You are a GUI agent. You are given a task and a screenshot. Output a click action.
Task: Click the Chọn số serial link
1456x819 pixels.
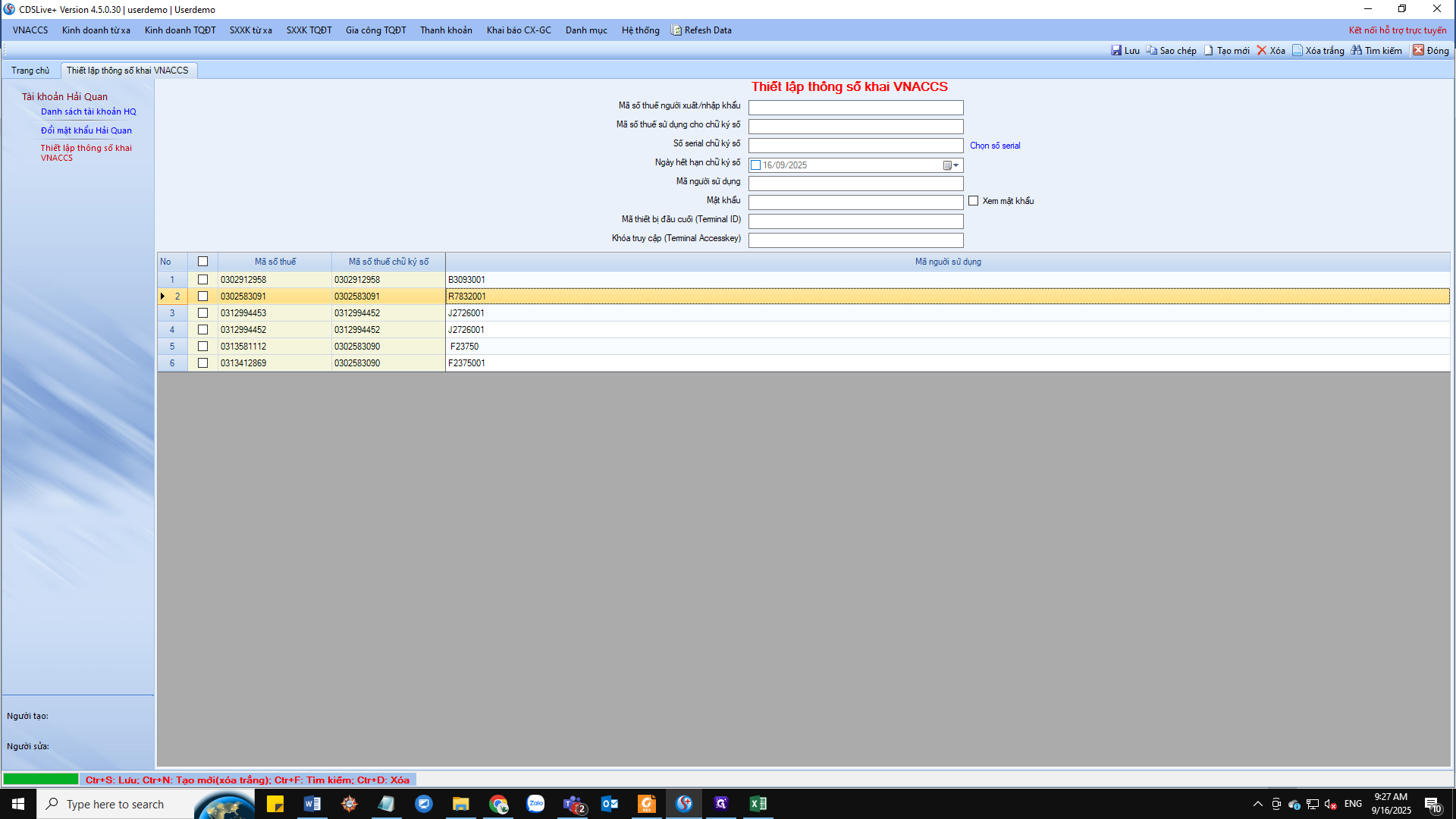tap(995, 146)
